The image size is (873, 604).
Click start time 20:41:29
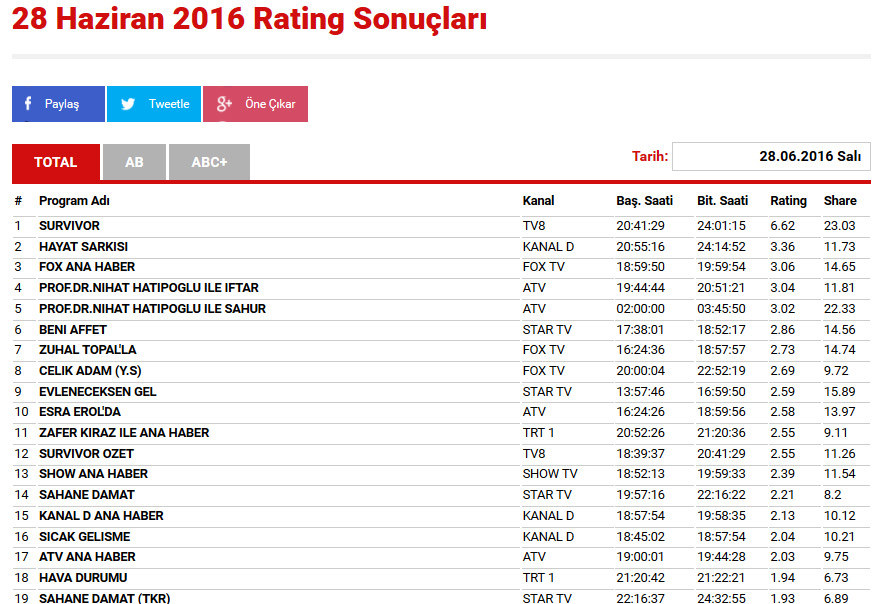(x=640, y=226)
